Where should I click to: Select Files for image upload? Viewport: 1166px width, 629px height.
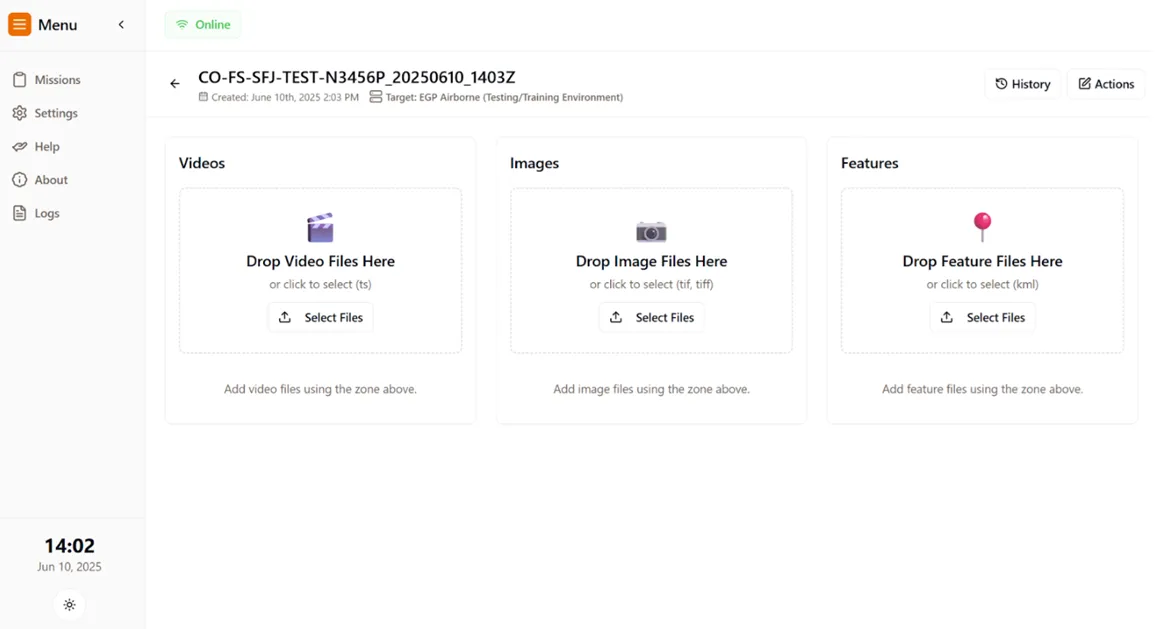pos(652,317)
